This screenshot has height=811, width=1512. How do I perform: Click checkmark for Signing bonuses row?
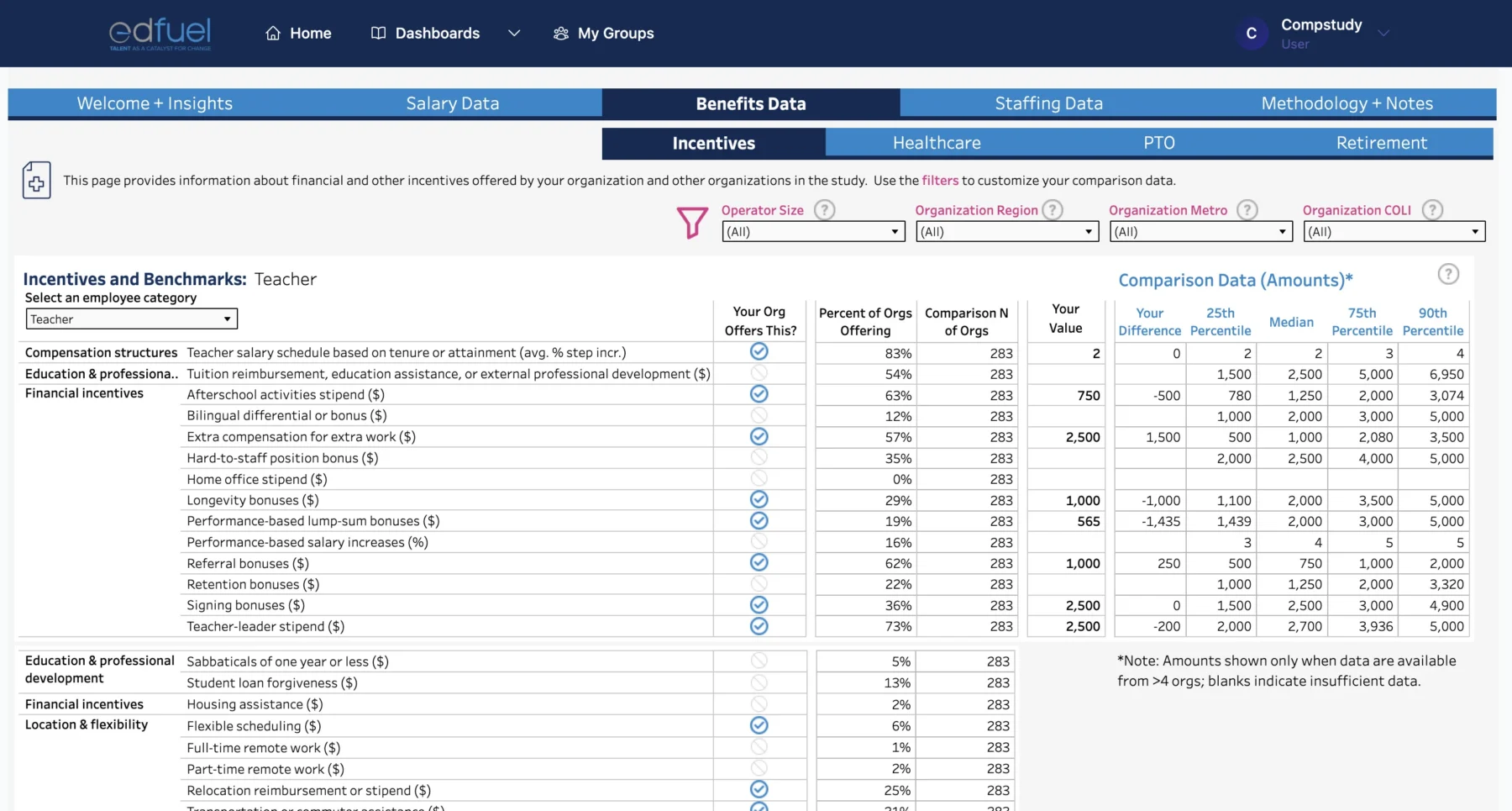pyautogui.click(x=759, y=604)
